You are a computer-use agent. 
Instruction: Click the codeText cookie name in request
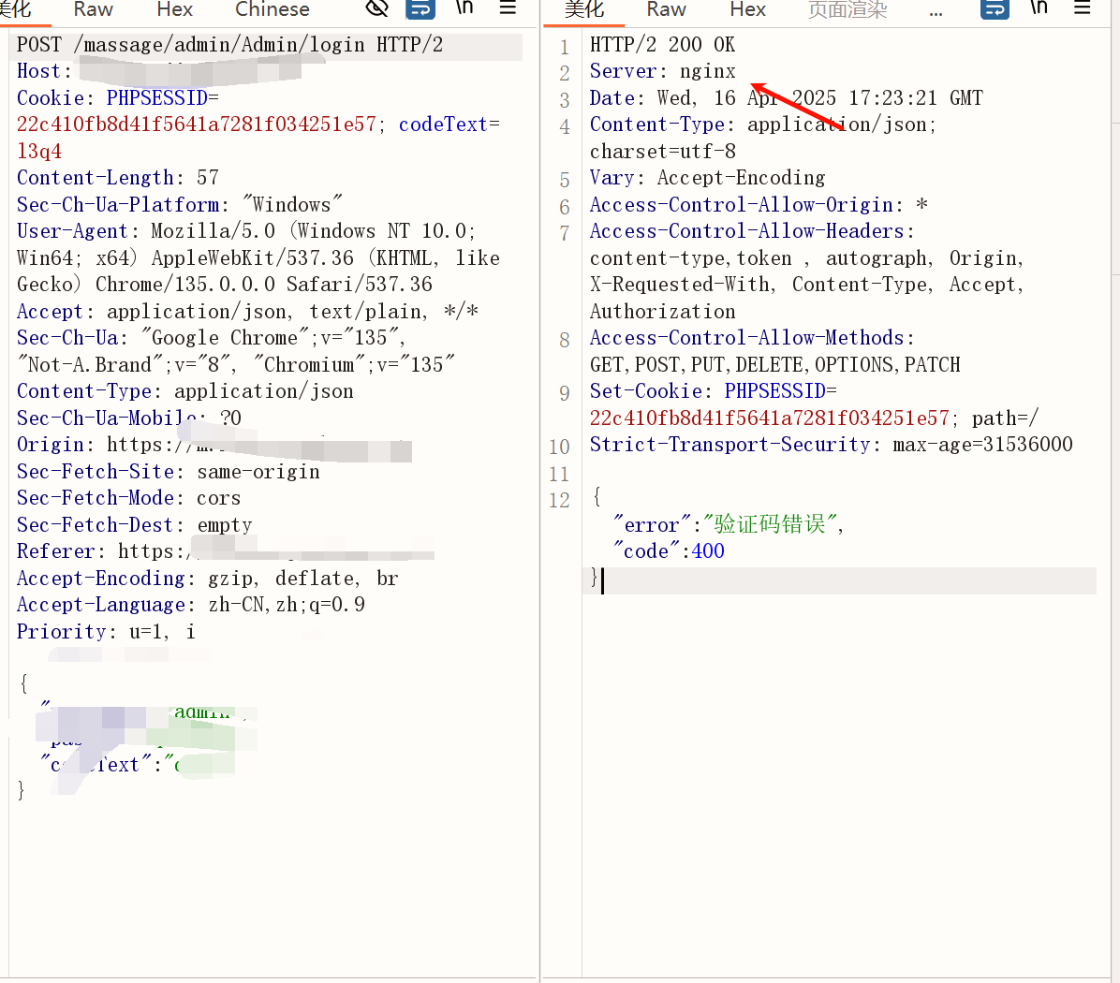tap(443, 125)
